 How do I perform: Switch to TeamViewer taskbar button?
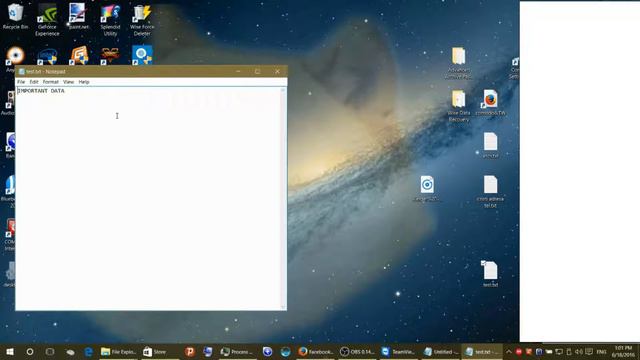[x=398, y=351]
